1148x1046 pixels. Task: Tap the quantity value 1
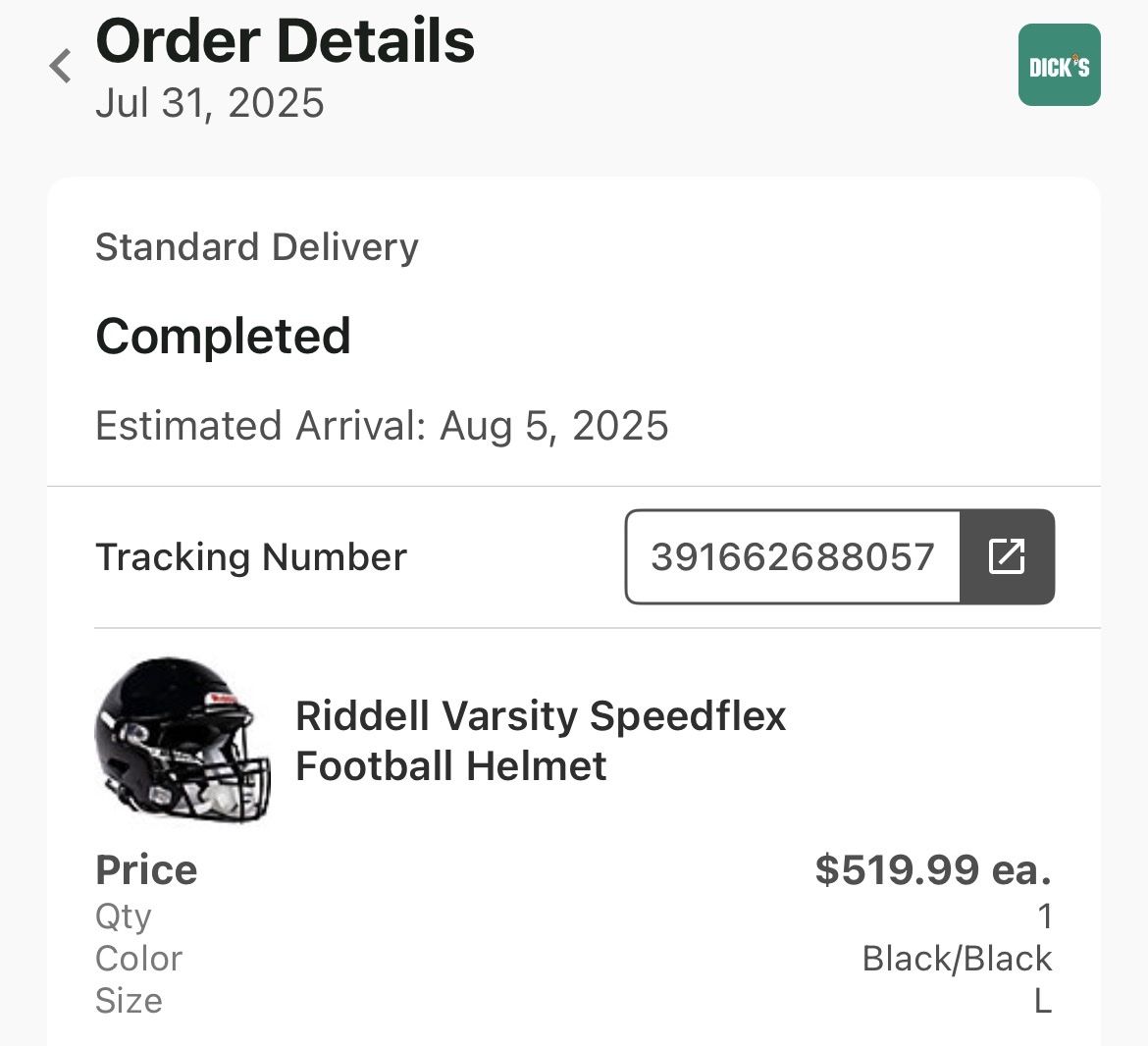[x=1046, y=915]
